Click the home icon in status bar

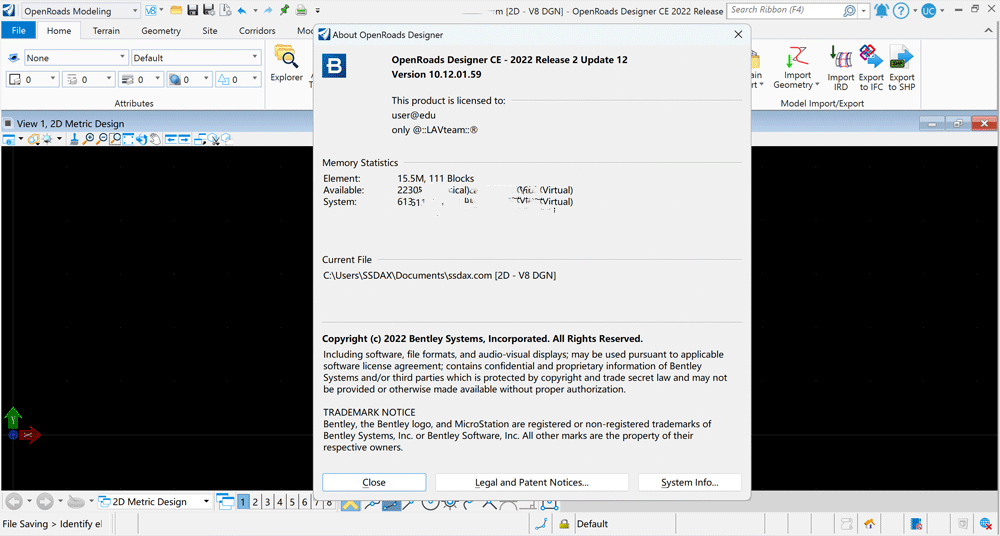tap(869, 524)
